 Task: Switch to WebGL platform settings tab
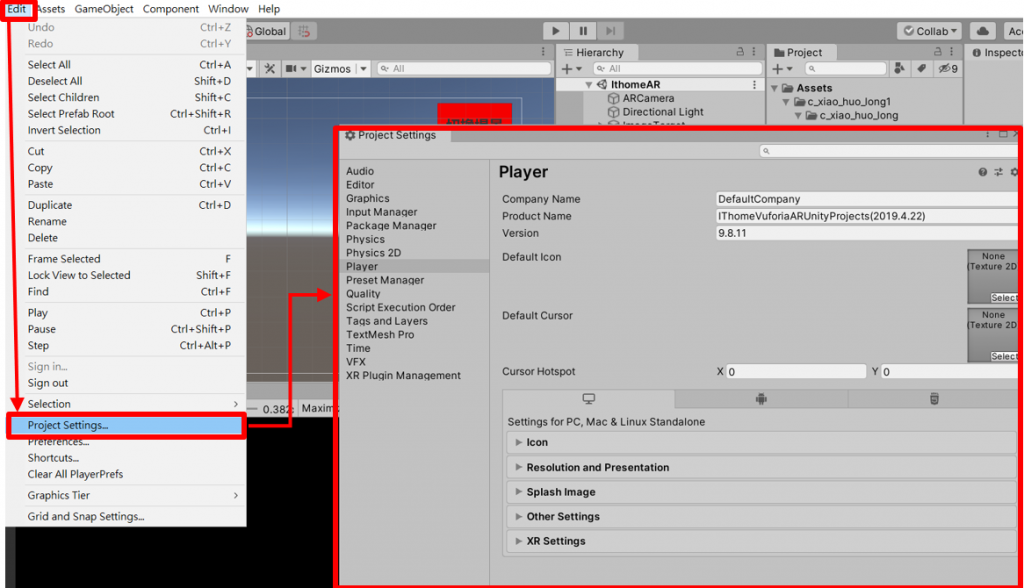coord(934,399)
